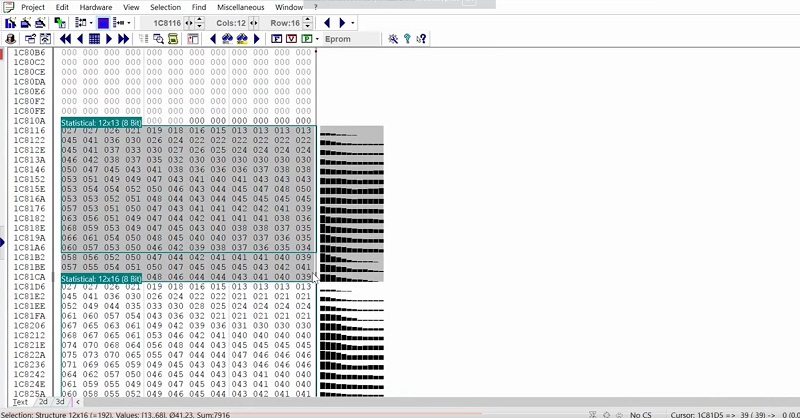Open the ? help menu

[x=315, y=7]
